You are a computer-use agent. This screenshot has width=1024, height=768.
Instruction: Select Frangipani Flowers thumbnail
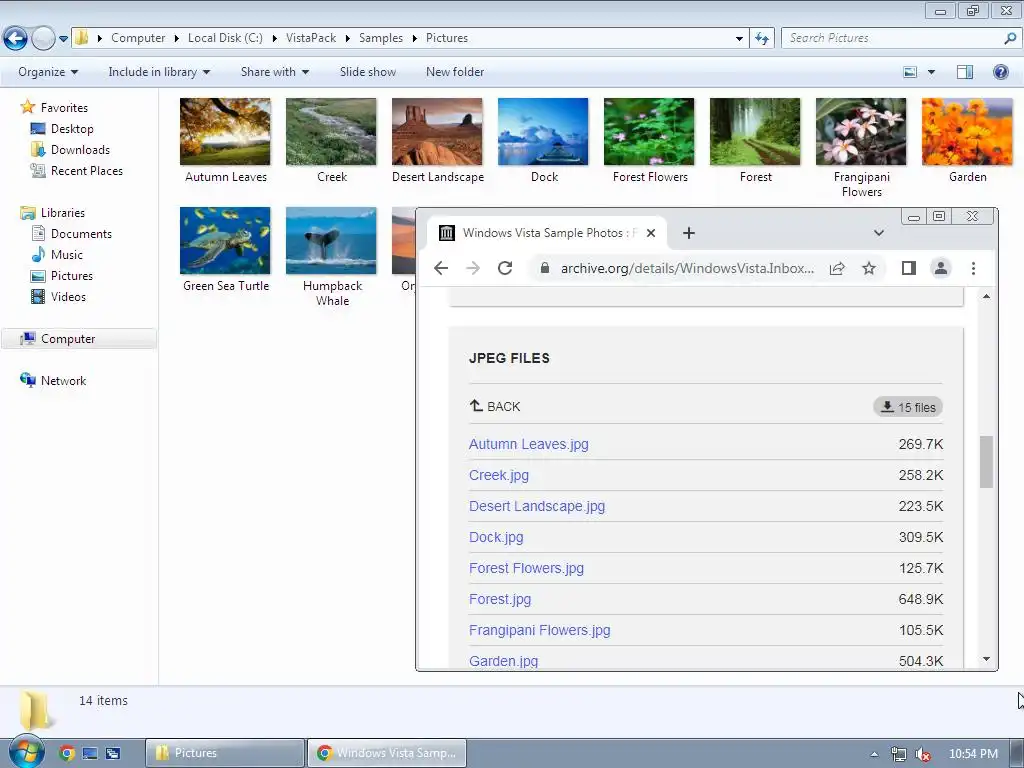(861, 132)
